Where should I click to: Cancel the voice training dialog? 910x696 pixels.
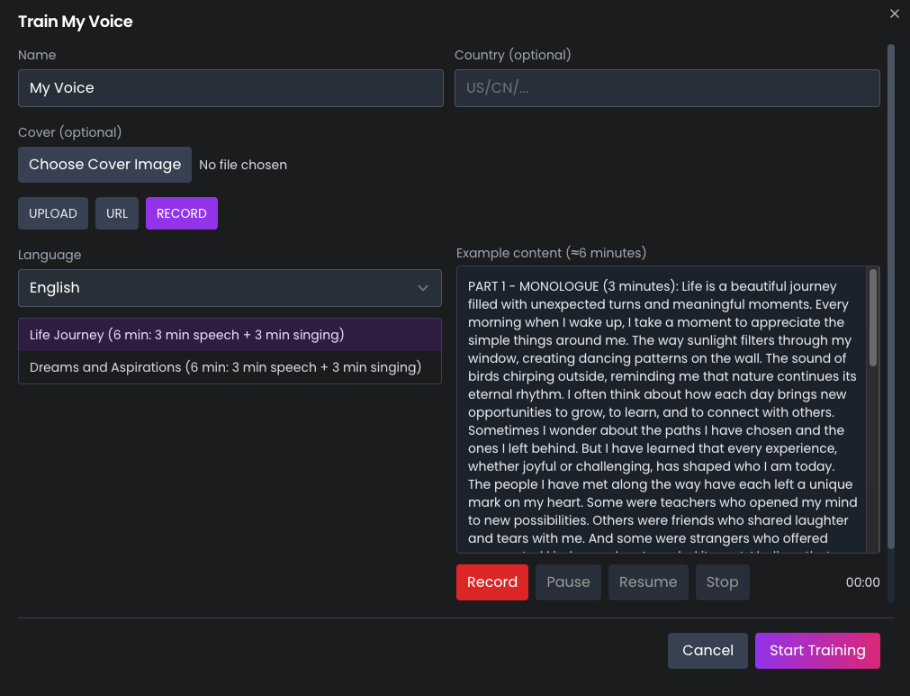click(x=707, y=650)
